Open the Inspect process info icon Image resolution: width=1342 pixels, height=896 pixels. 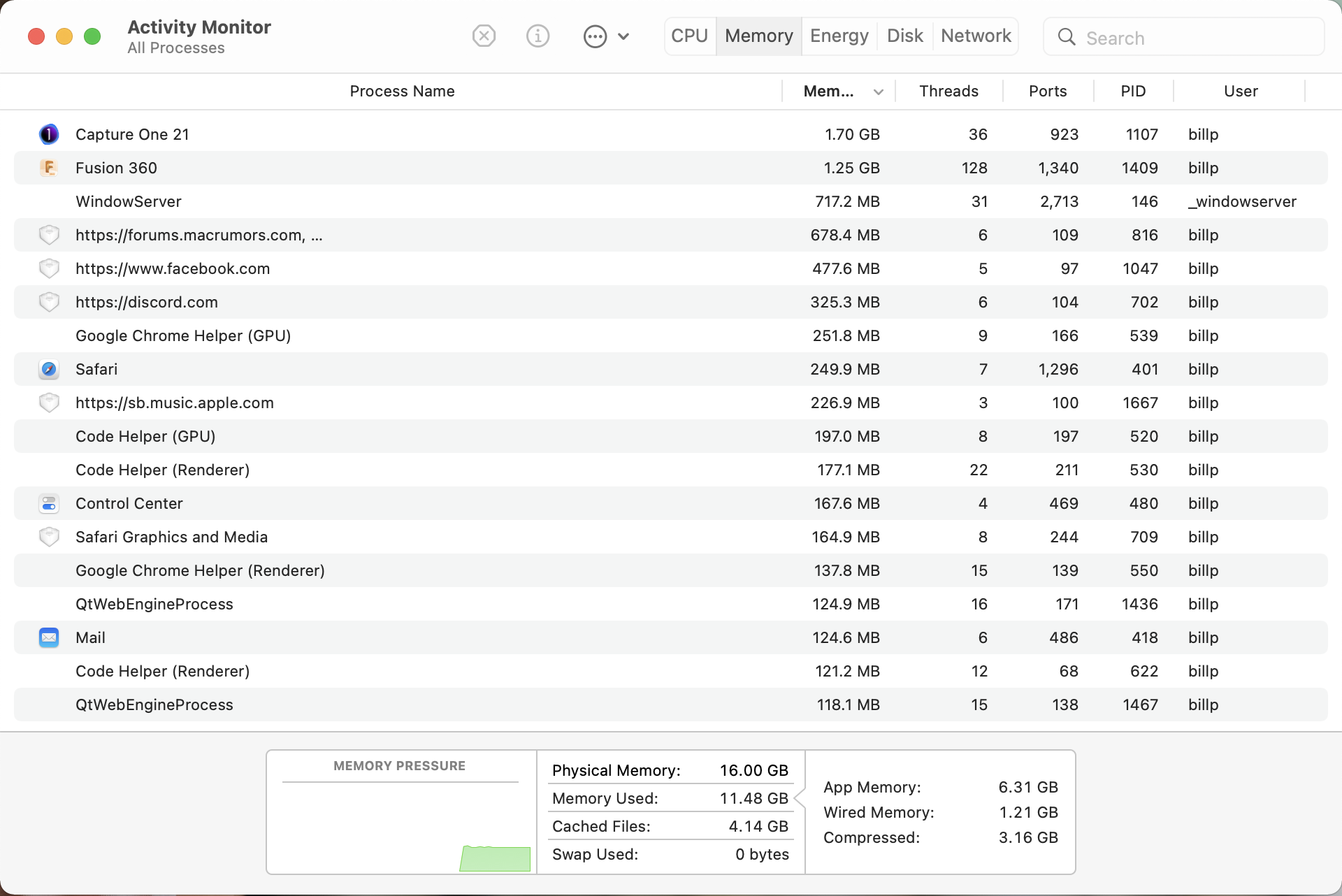pos(537,36)
